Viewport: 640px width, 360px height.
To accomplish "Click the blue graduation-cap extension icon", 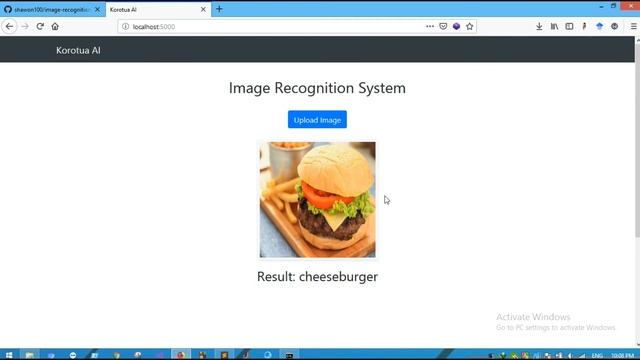I will [x=599, y=27].
